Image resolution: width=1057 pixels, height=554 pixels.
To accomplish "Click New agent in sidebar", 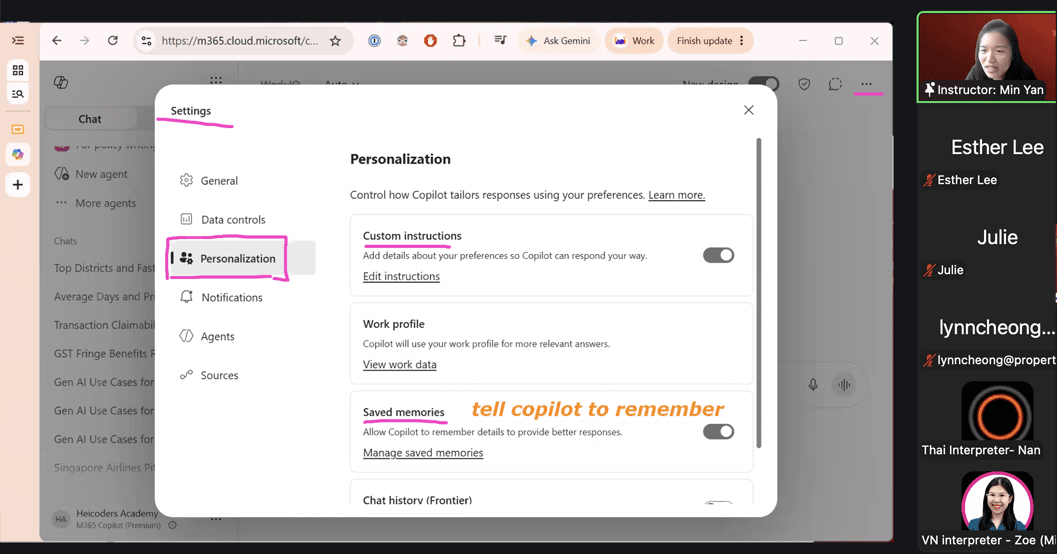I will (101, 175).
